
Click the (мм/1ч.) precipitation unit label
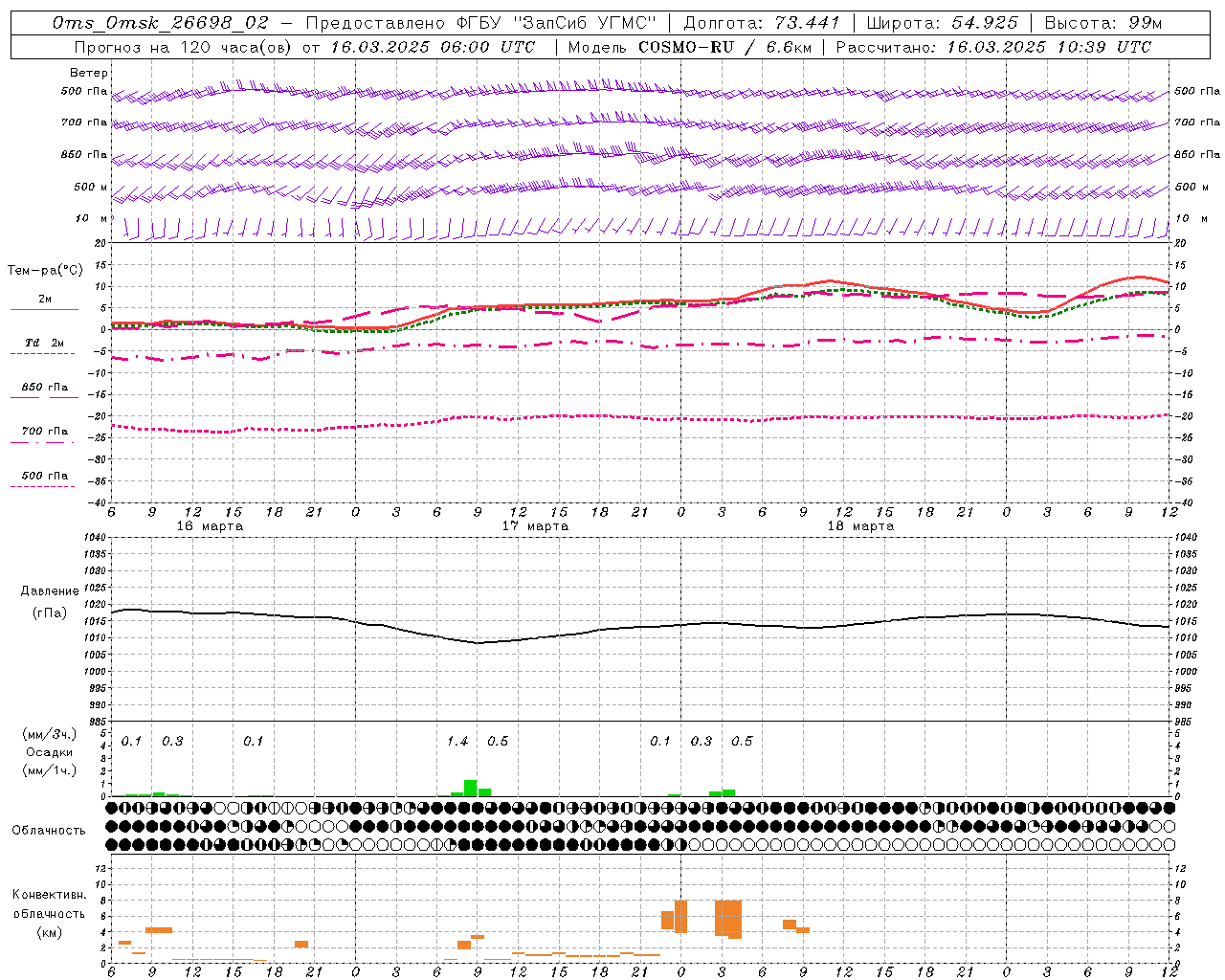click(x=50, y=770)
